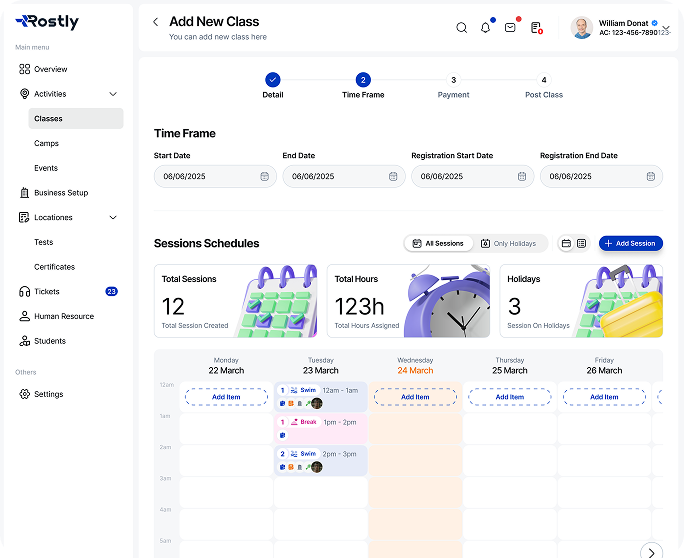Image resolution: width=684 pixels, height=558 pixels.
Task: Go back with the left arrow
Action: [x=156, y=22]
